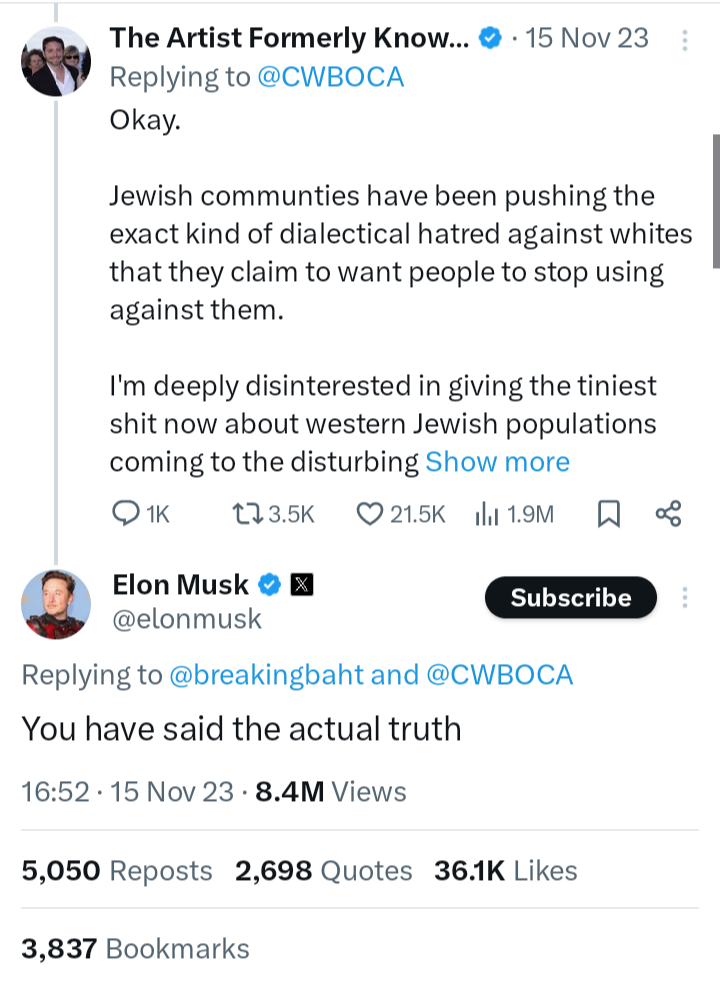The width and height of the screenshot is (720, 982).
Task: Open the @breakingbaht mention link
Action: 267,675
